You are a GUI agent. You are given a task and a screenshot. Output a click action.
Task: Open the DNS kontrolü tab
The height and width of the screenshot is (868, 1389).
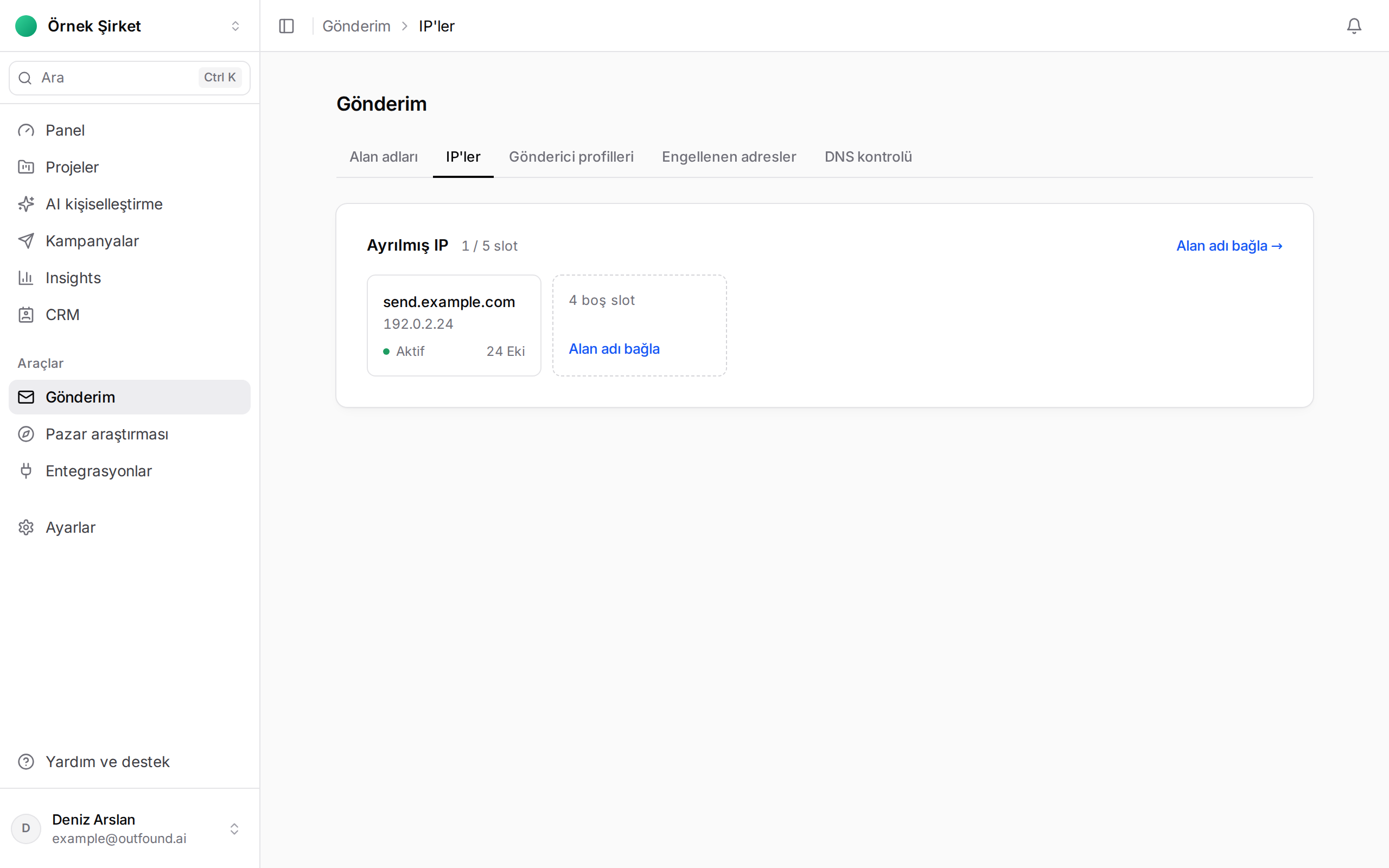pos(869,157)
